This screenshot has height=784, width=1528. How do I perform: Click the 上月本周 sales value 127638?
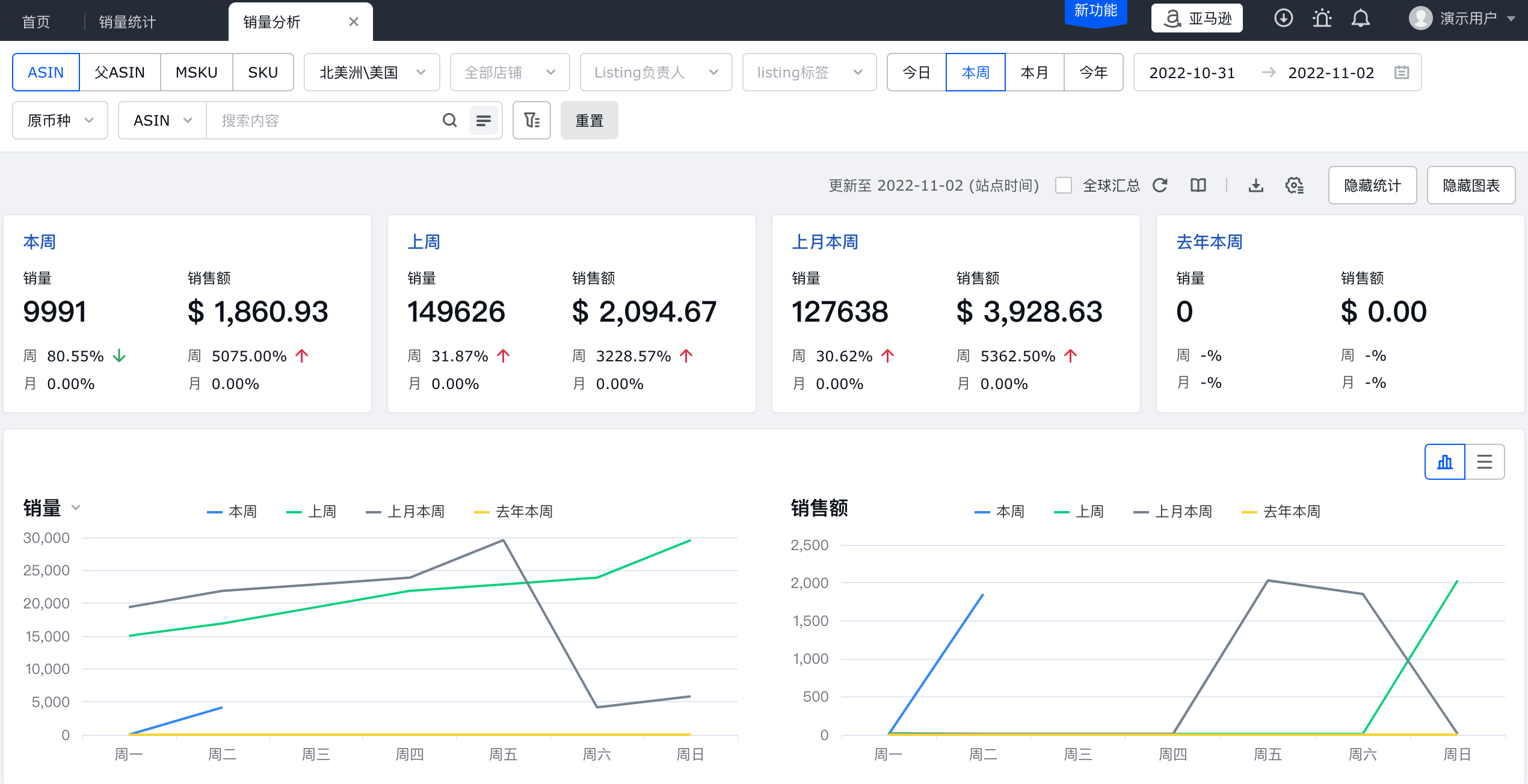(840, 311)
